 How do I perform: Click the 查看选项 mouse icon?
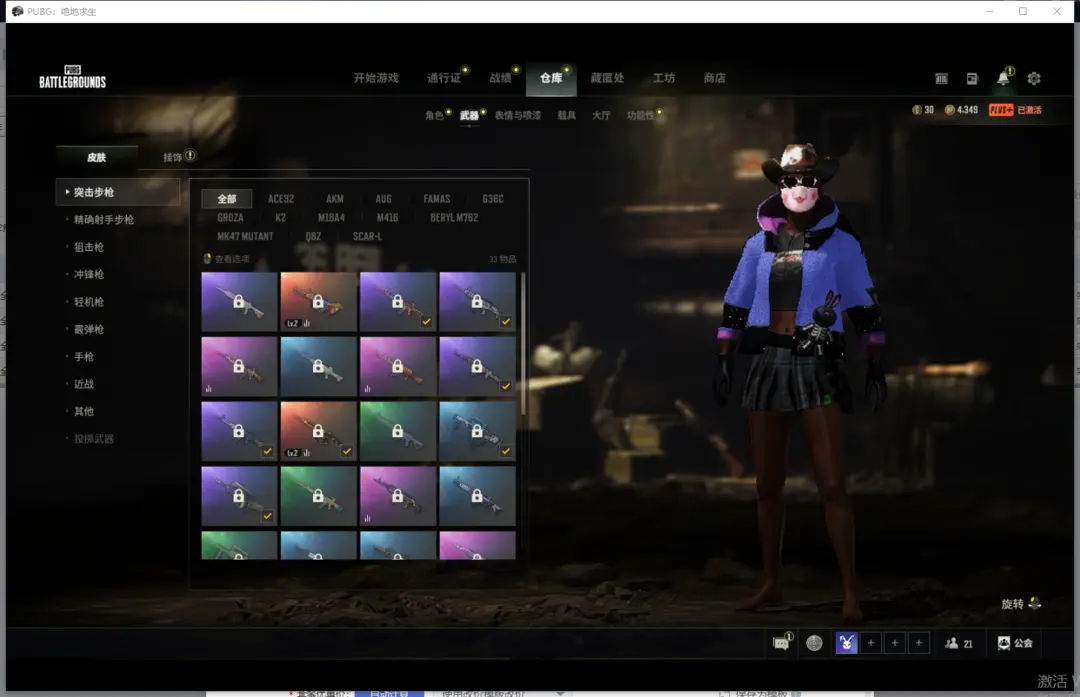[x=207, y=259]
